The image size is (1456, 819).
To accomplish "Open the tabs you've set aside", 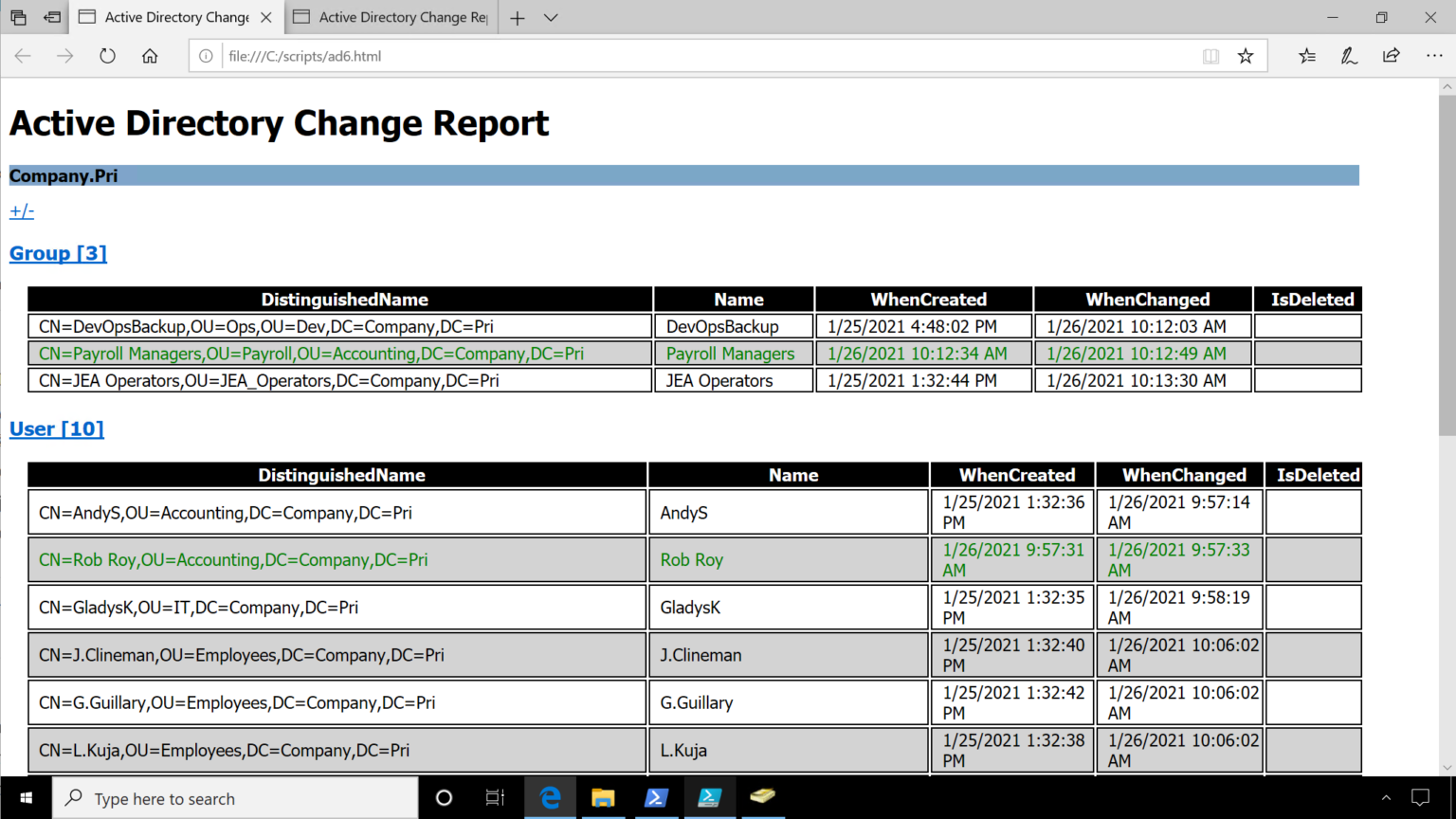I will tap(18, 17).
